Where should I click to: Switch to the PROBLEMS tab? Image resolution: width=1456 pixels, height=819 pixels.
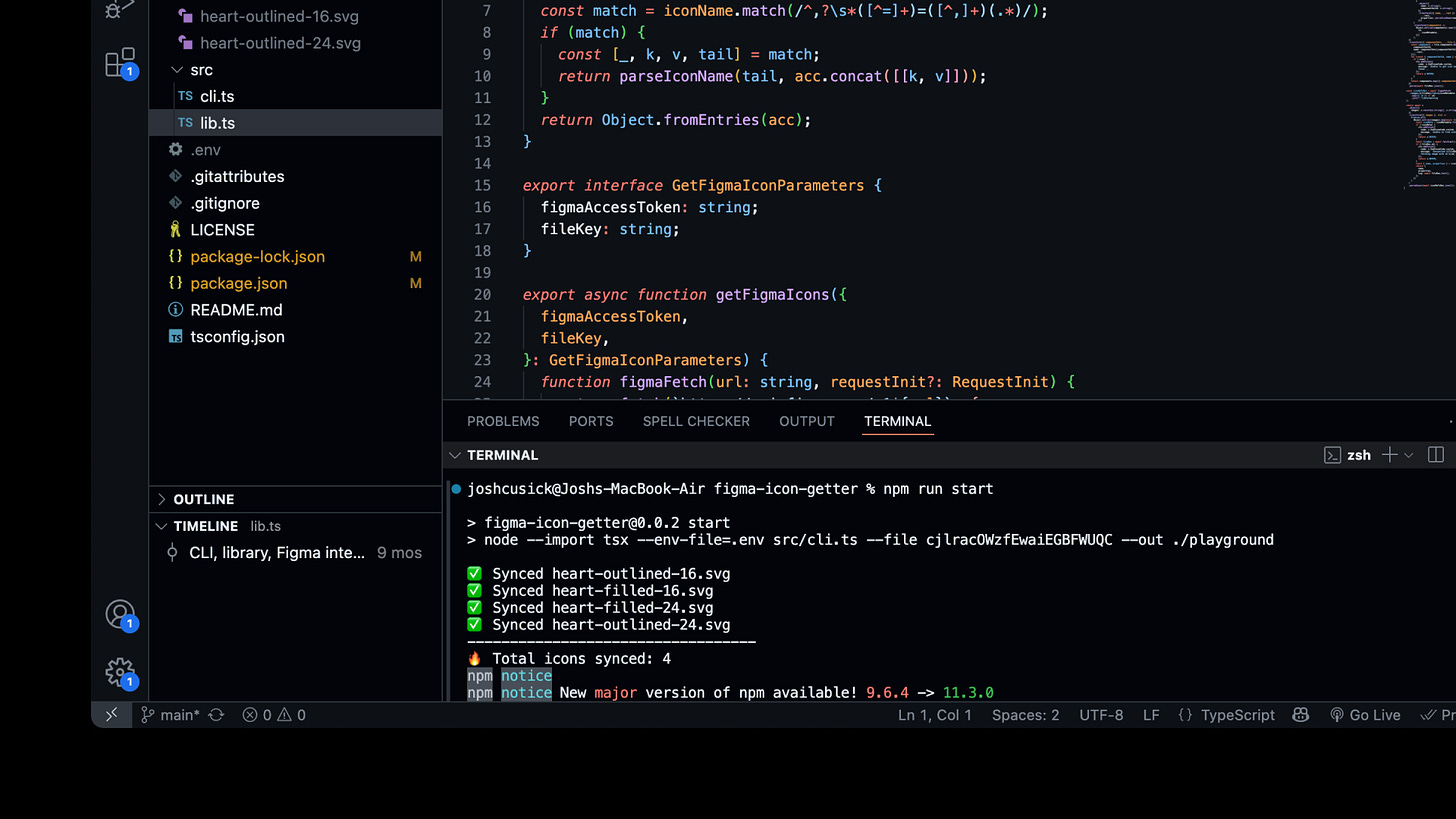503,421
